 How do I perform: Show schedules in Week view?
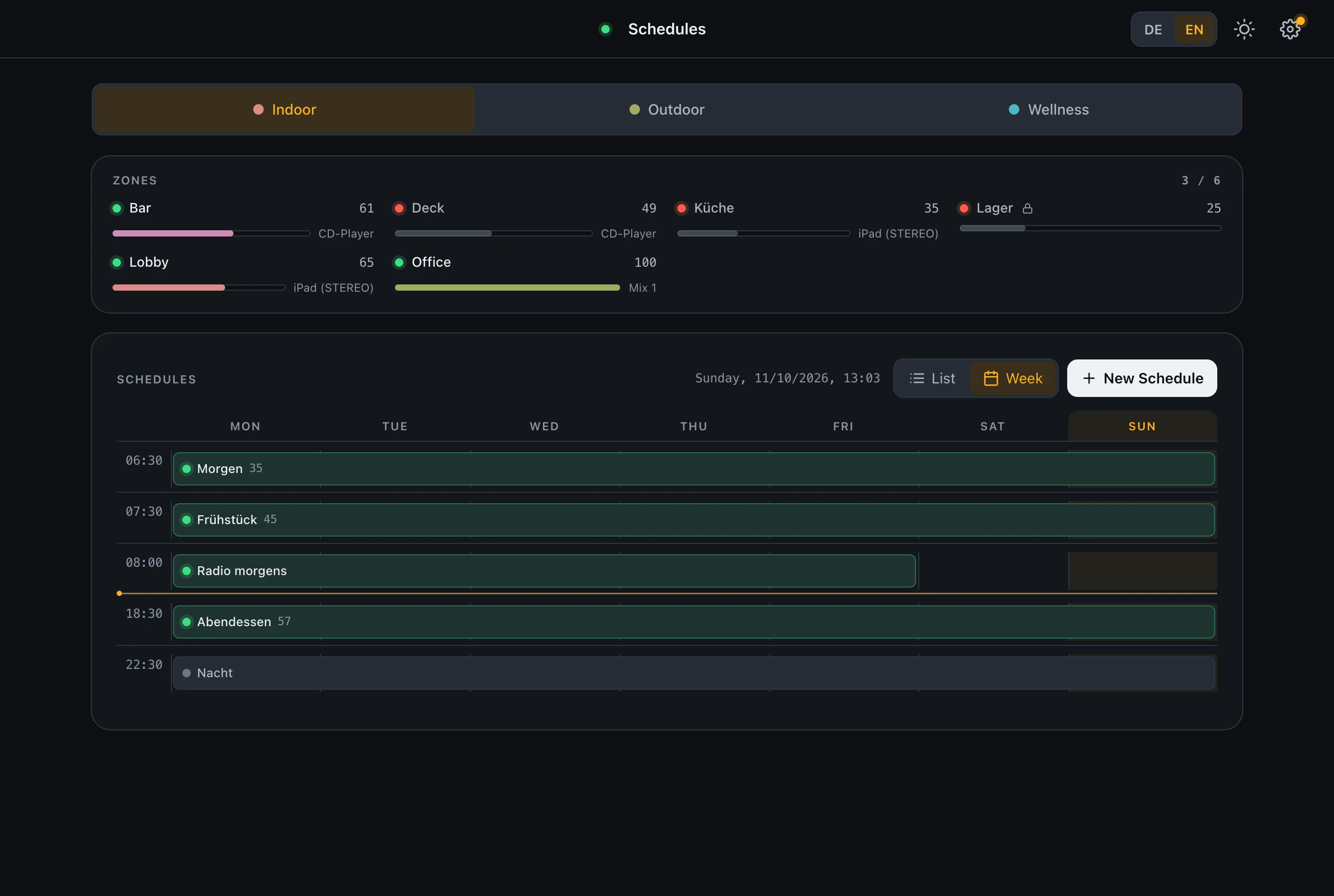(x=1013, y=378)
